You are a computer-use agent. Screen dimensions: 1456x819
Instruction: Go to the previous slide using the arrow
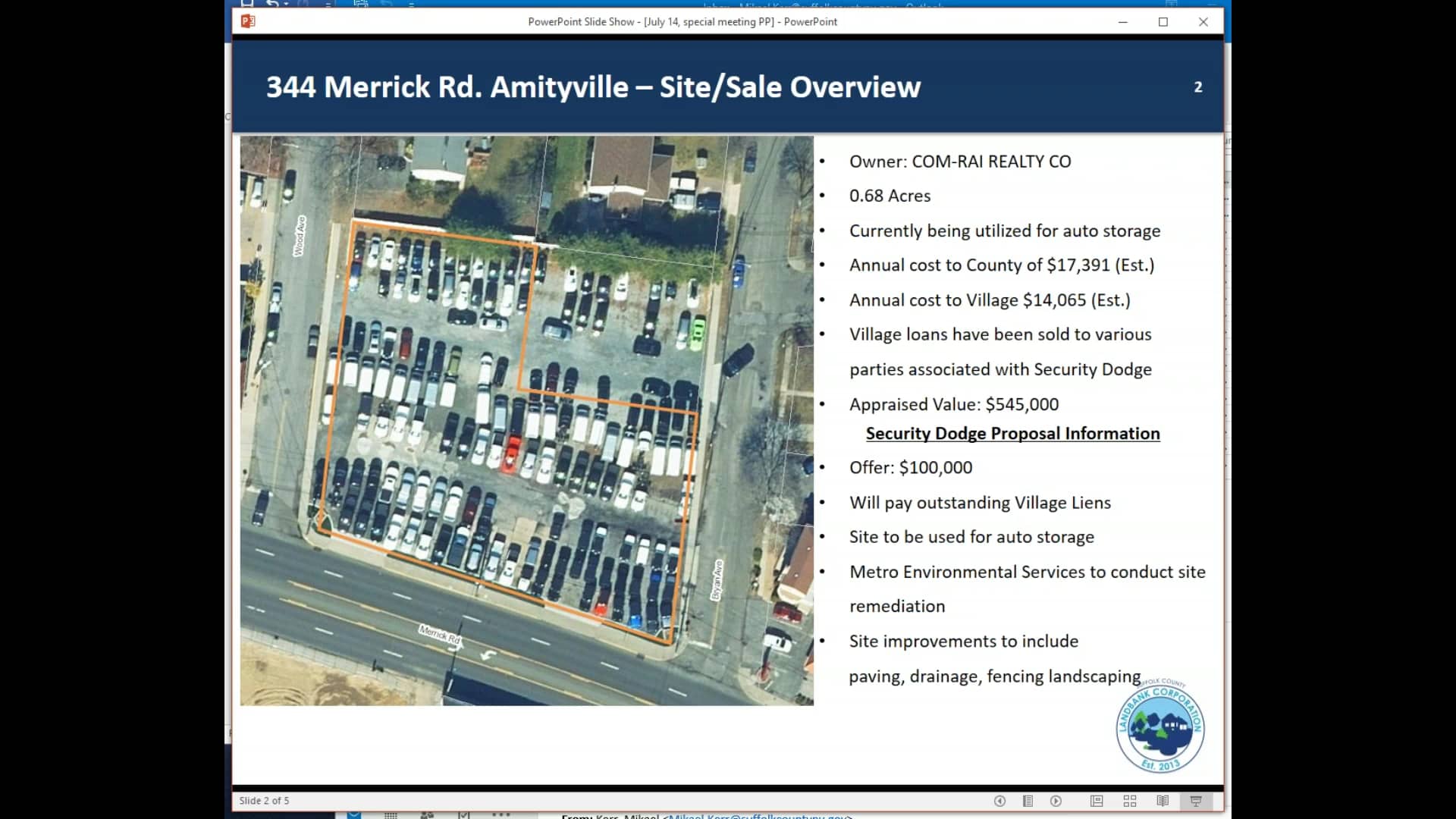tap(999, 801)
